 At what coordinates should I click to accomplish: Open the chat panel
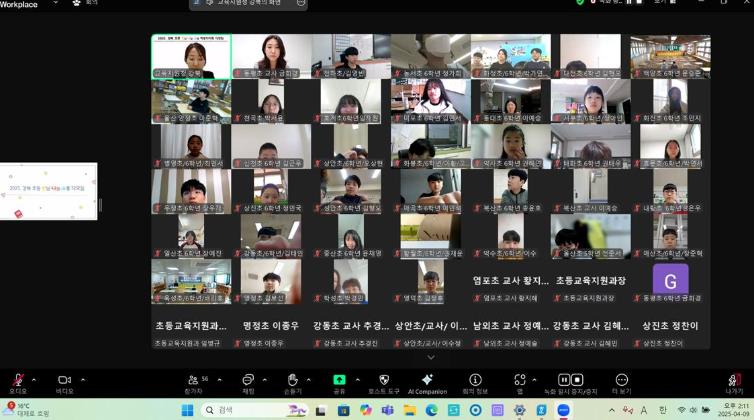pyautogui.click(x=248, y=381)
